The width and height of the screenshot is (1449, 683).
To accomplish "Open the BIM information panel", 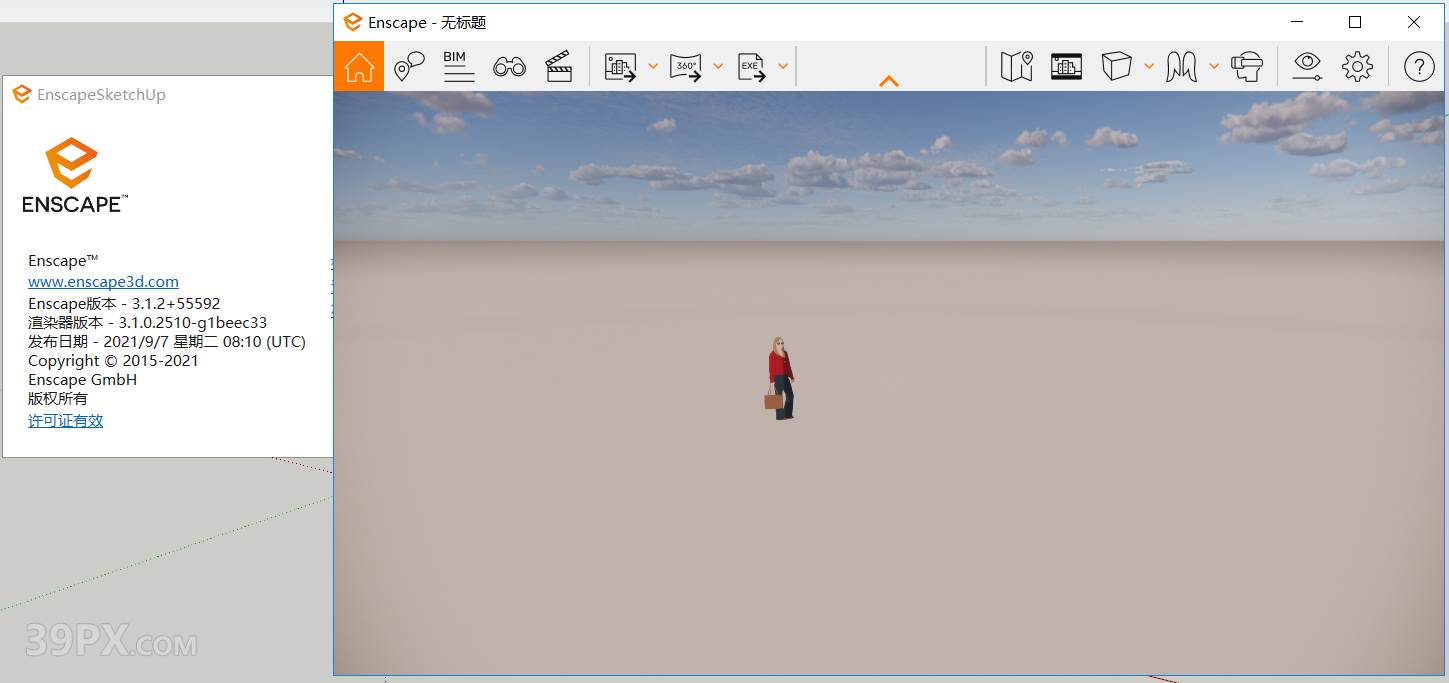I will (458, 66).
